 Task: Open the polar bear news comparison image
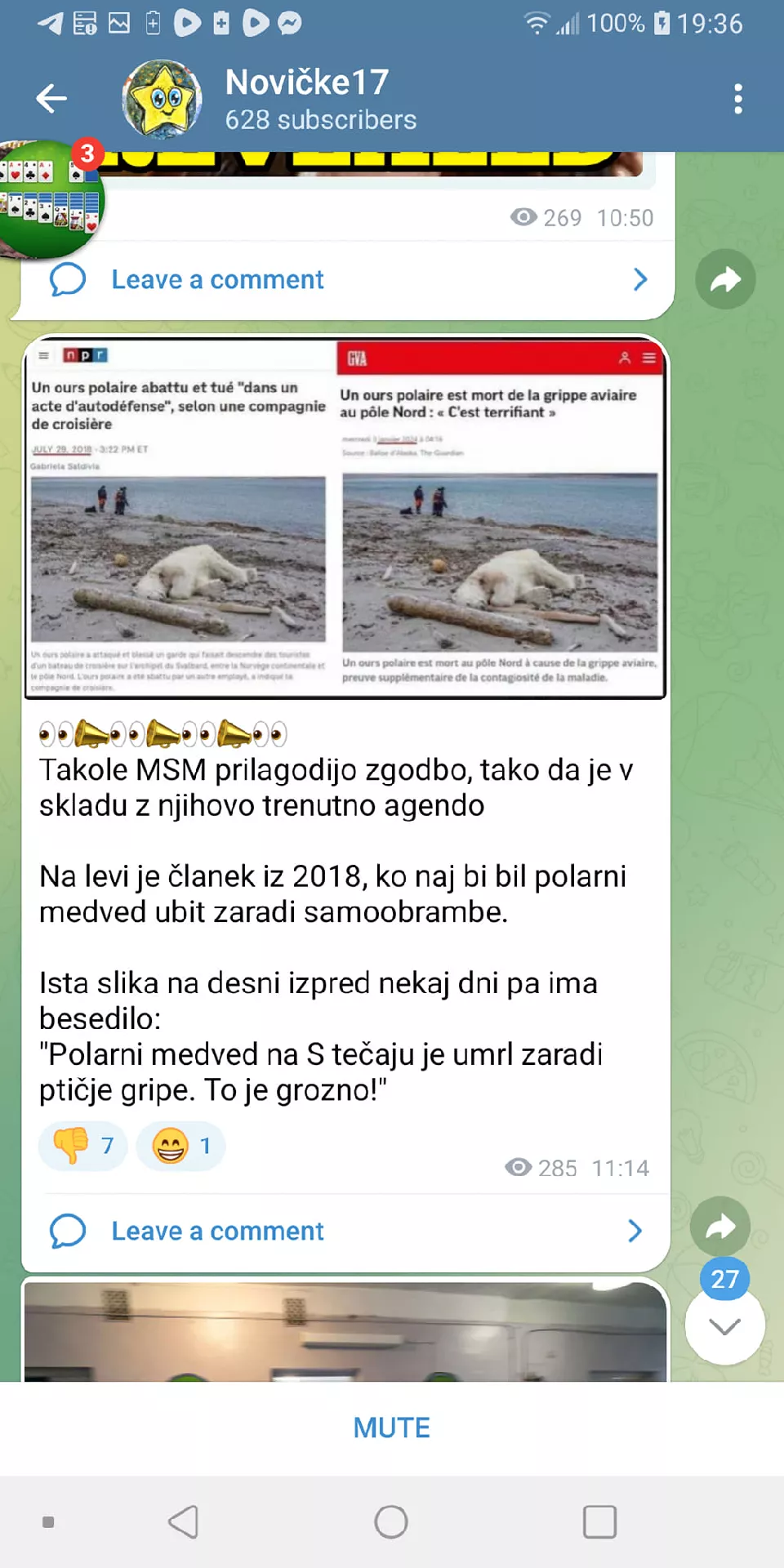click(x=345, y=519)
